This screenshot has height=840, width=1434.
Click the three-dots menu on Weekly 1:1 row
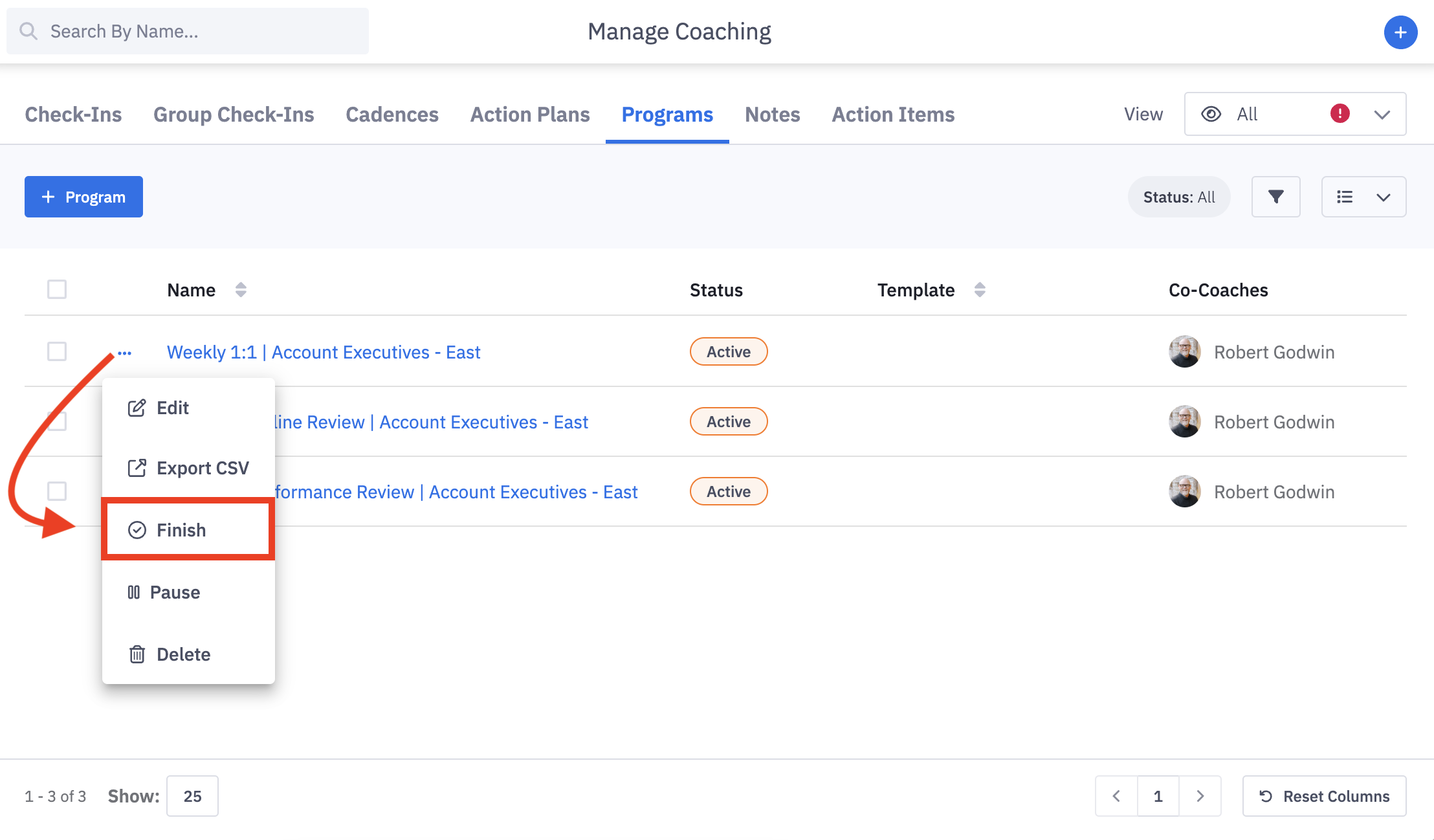125,353
